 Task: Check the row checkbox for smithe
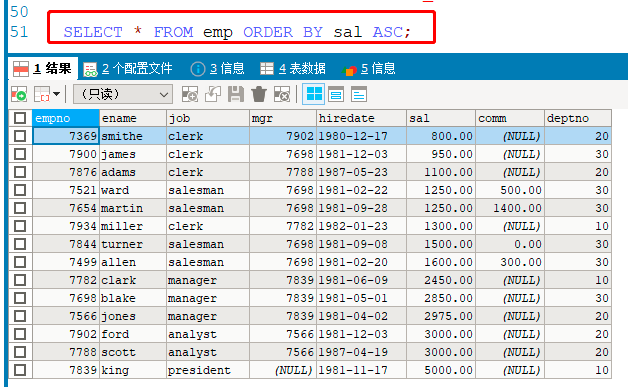(x=20, y=136)
